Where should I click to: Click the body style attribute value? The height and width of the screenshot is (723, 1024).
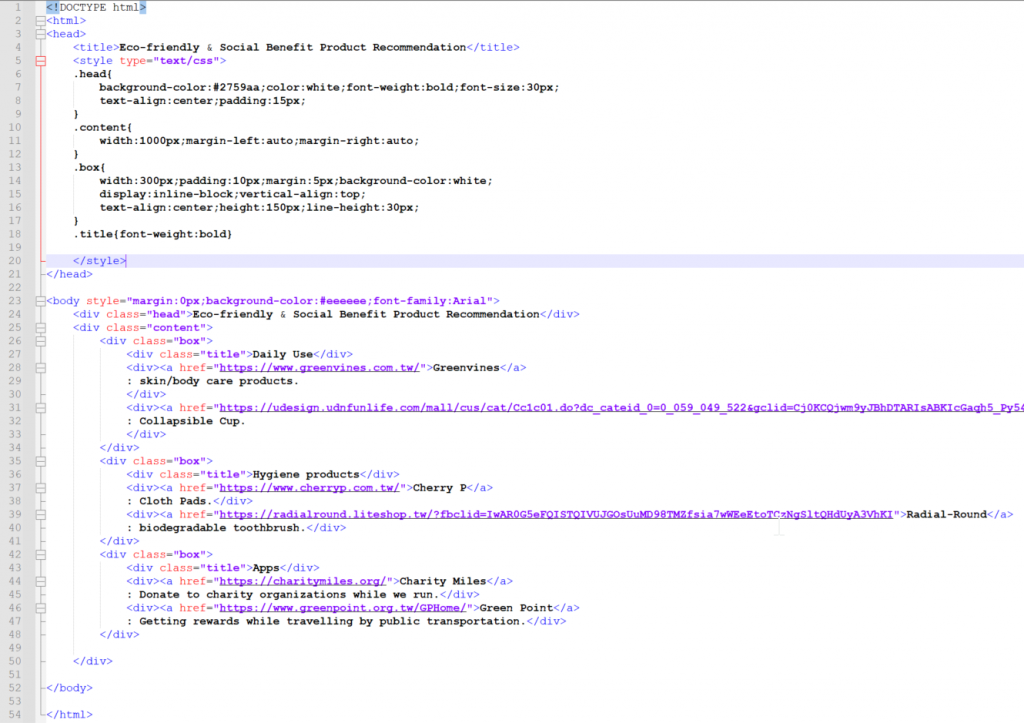(x=310, y=301)
